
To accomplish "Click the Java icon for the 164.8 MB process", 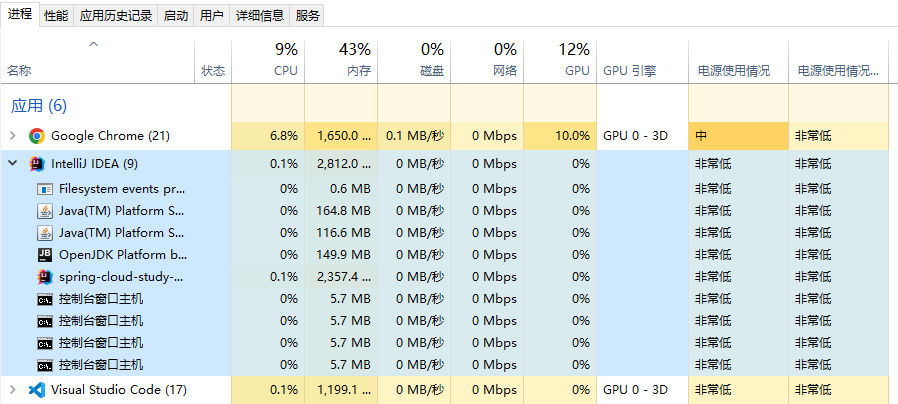I will [x=45, y=210].
